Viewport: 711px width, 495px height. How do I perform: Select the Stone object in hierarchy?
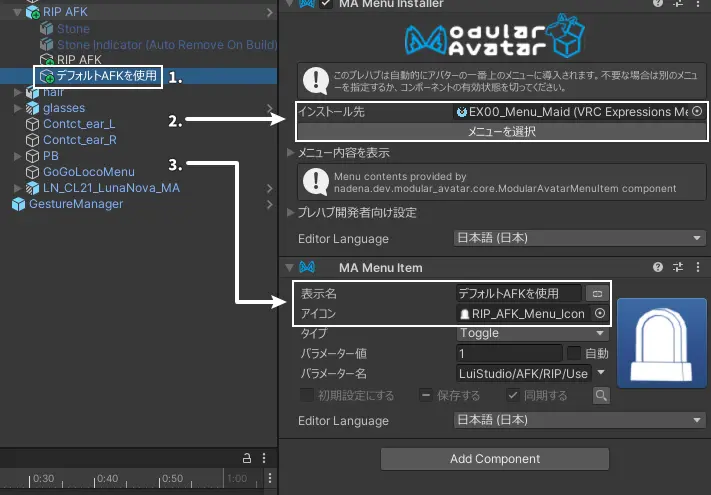[x=73, y=29]
